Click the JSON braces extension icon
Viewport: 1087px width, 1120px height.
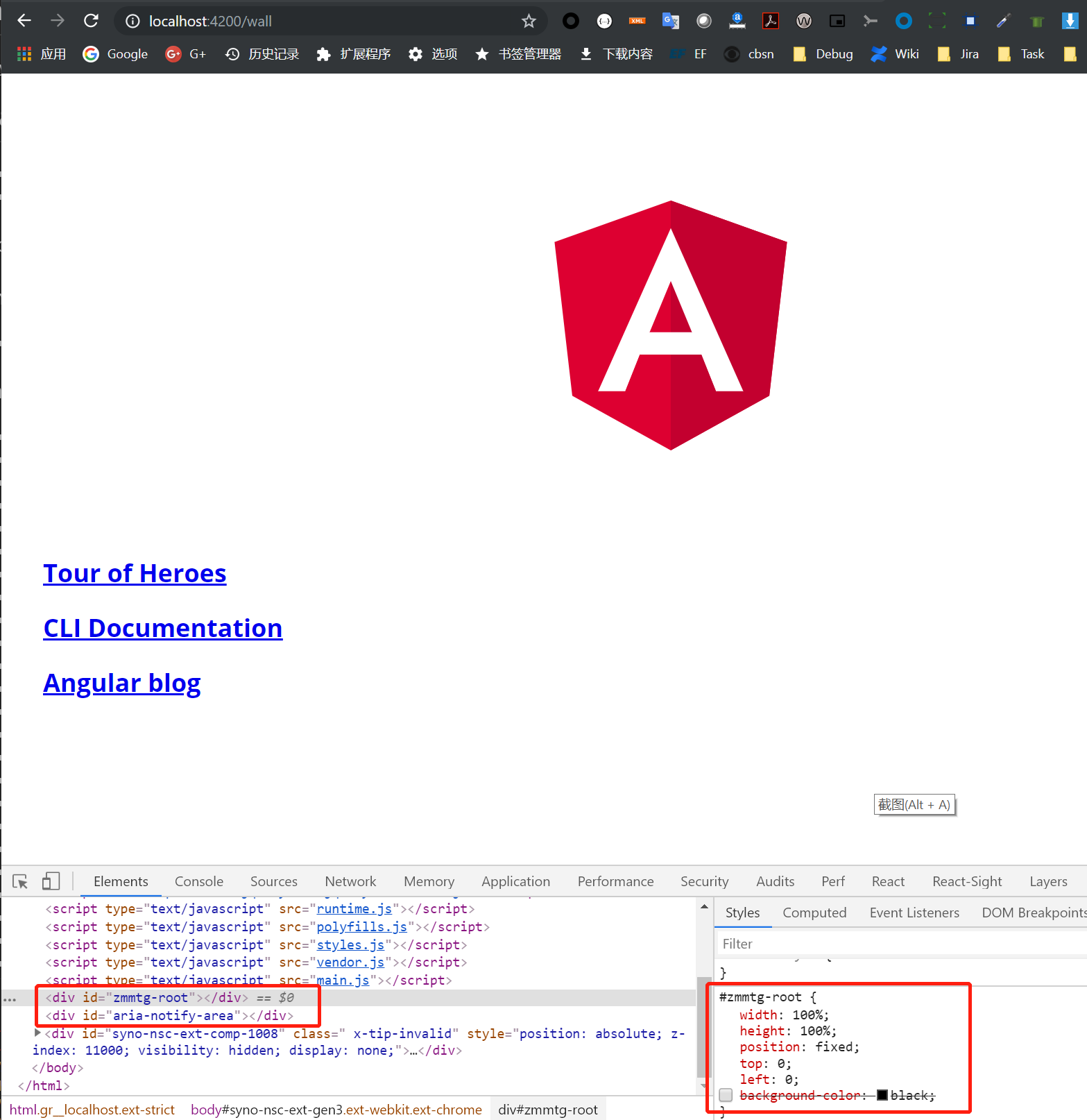(x=604, y=22)
